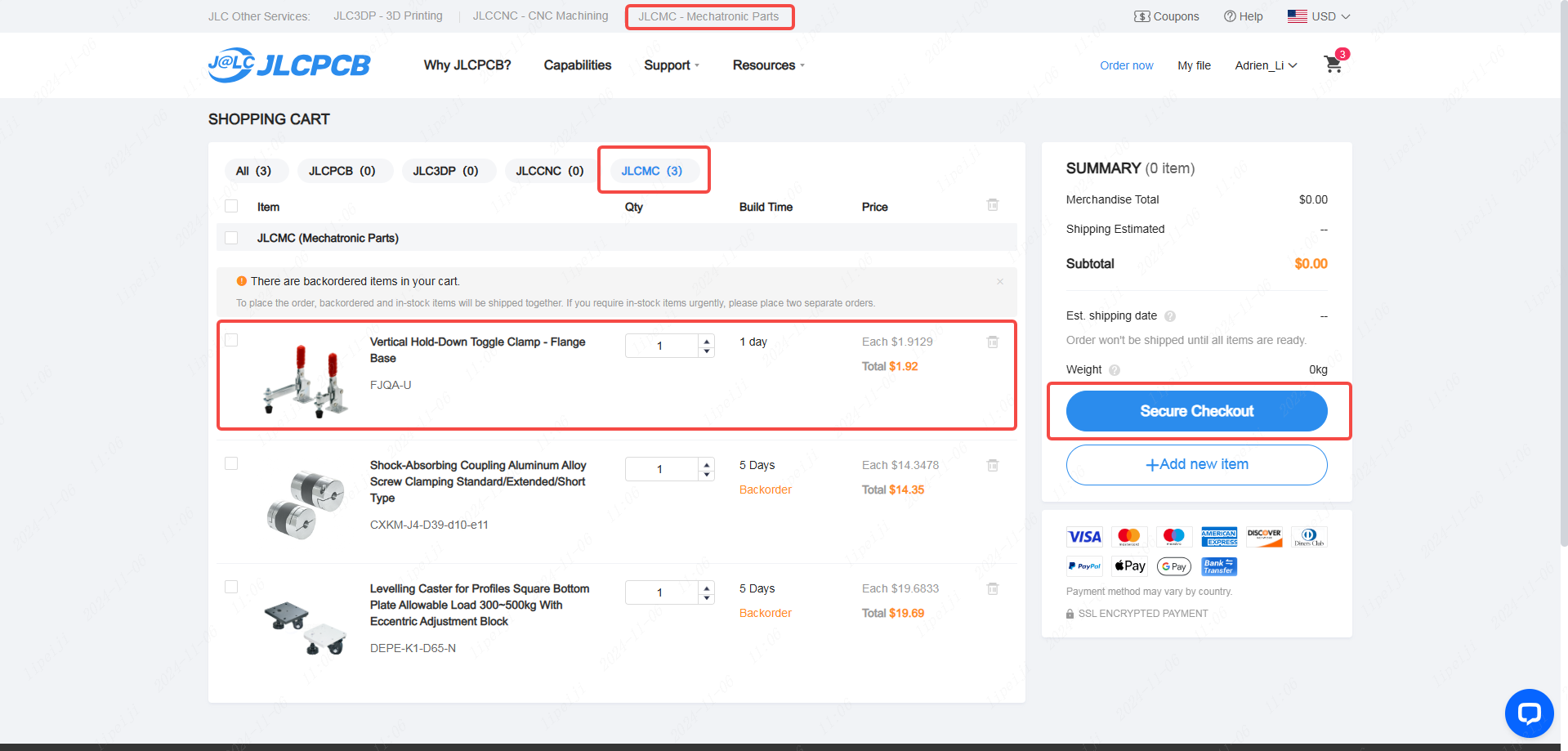The width and height of the screenshot is (1568, 751).
Task: Open the Order now link
Action: (1127, 65)
